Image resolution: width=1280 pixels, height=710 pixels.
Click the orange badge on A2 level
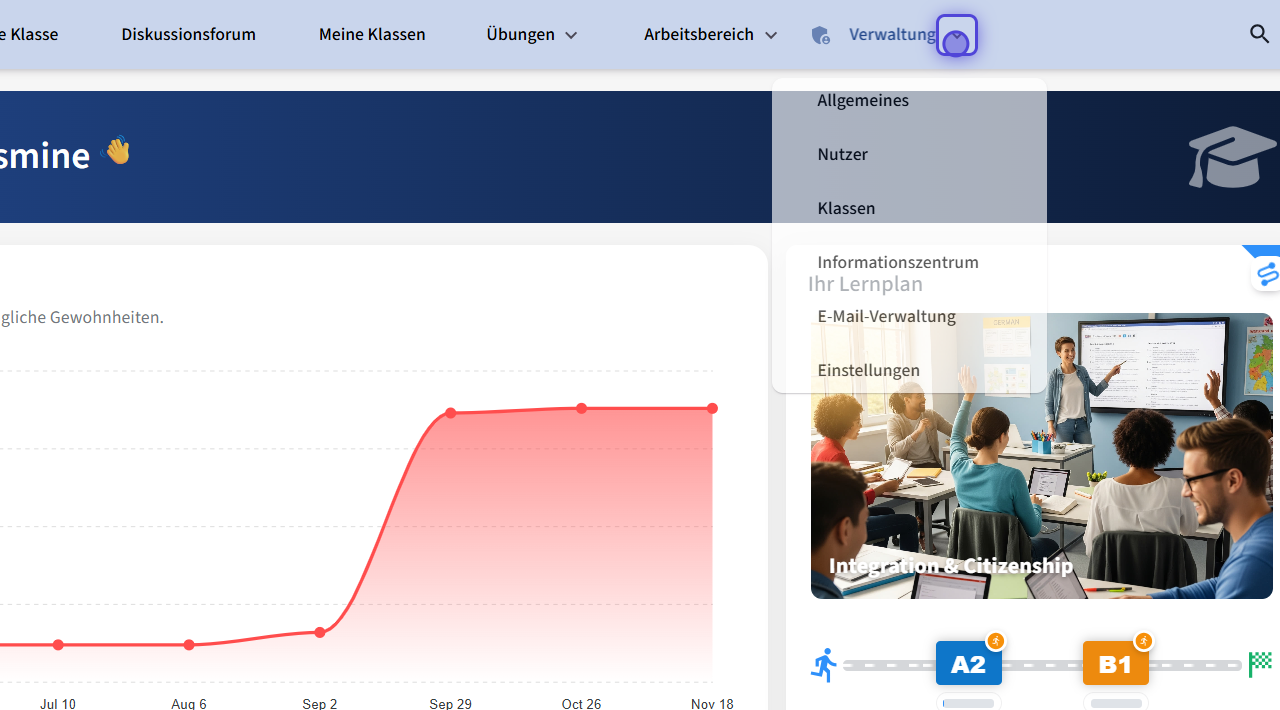click(995, 641)
